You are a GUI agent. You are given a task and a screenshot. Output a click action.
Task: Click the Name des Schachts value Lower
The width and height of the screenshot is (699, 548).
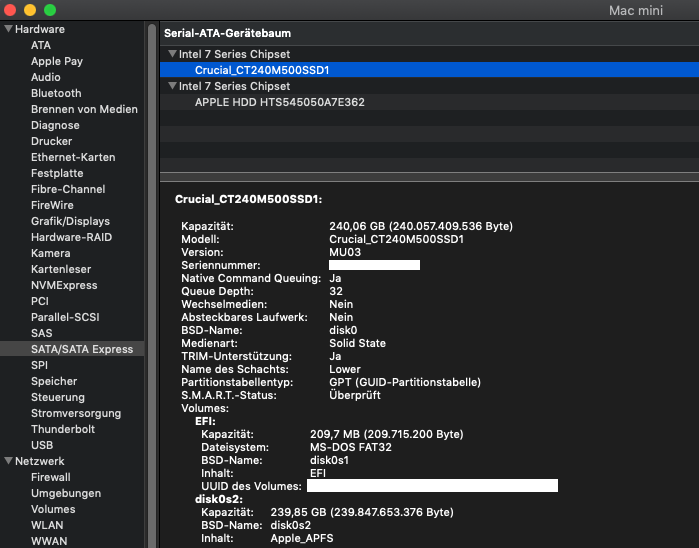[x=345, y=369]
